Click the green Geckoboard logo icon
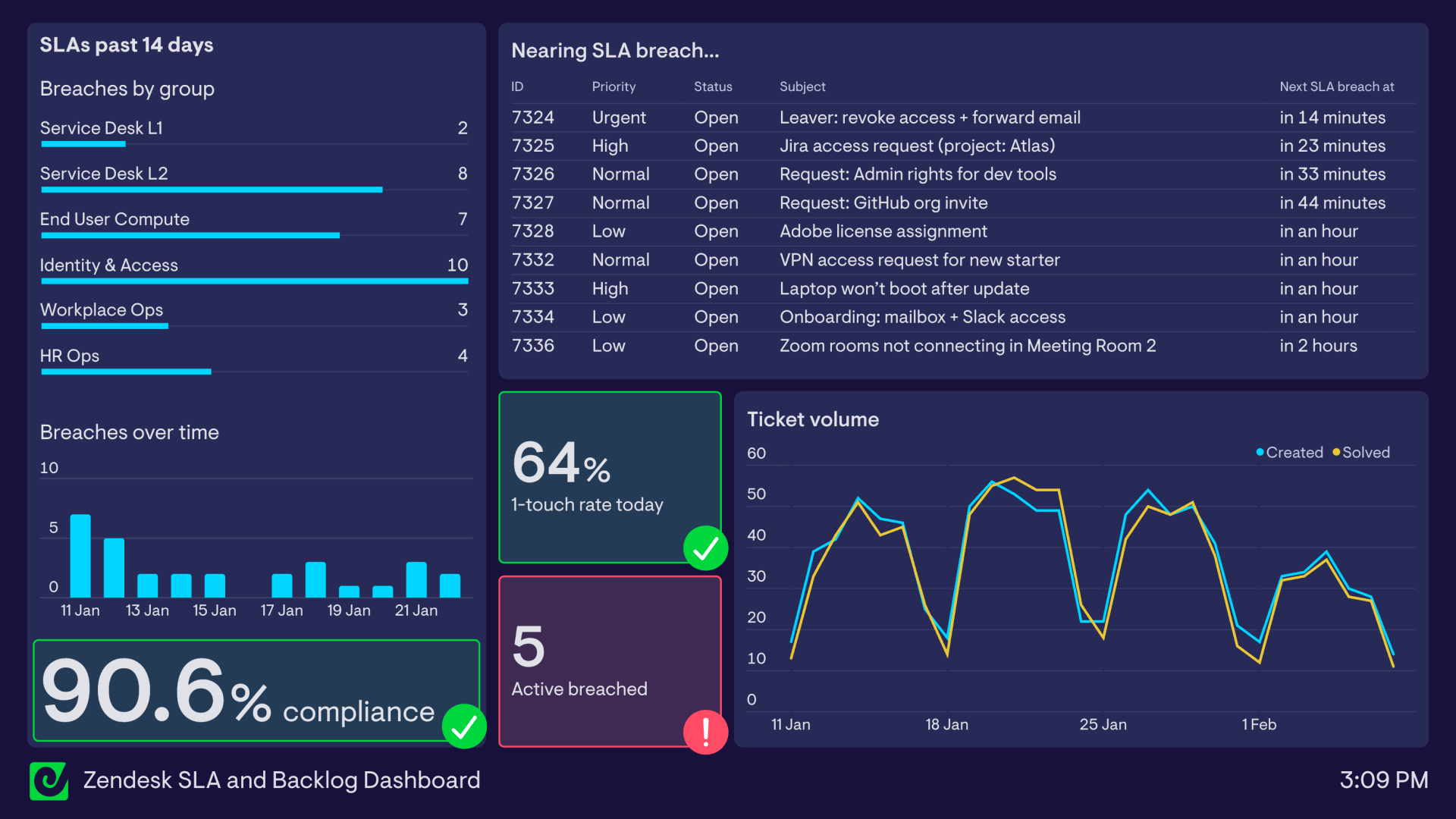 coord(49,780)
